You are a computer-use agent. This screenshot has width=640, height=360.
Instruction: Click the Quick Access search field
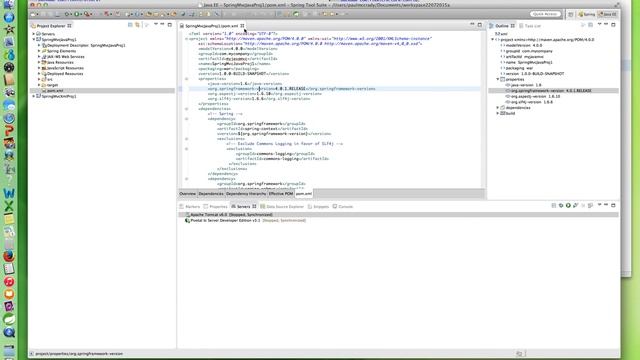(x=545, y=14)
